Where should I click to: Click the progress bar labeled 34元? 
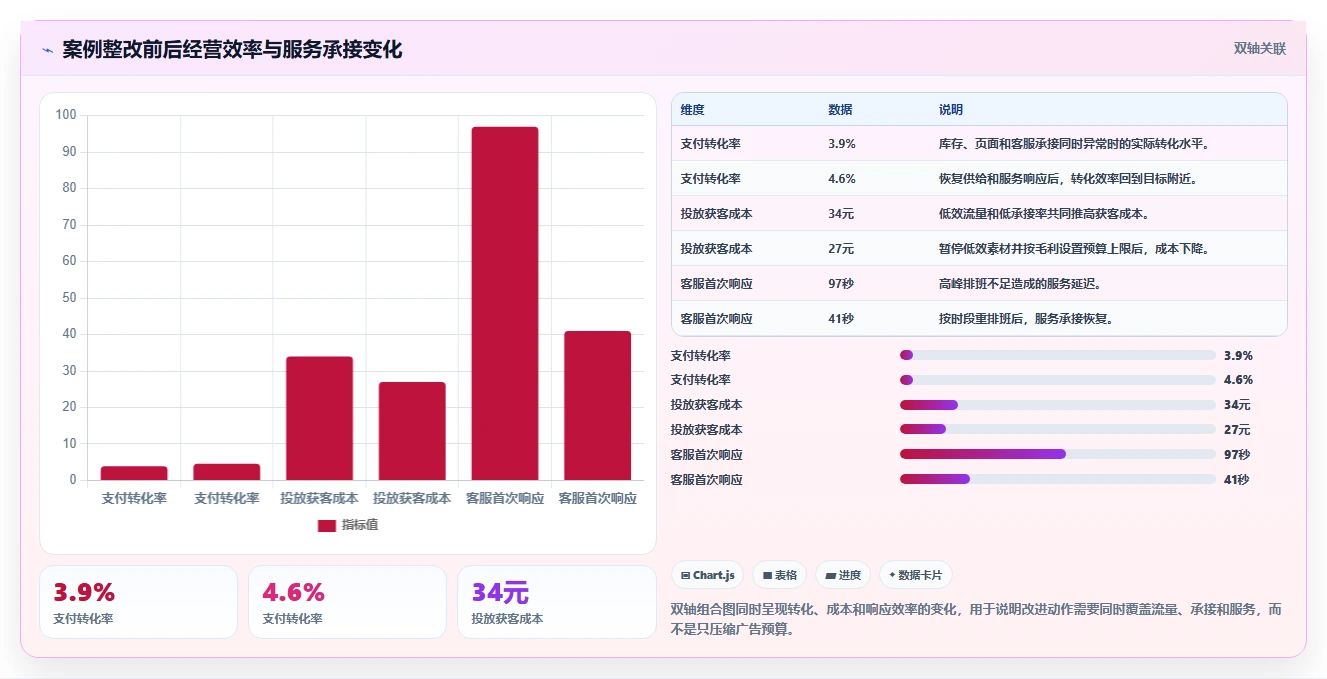point(1058,405)
